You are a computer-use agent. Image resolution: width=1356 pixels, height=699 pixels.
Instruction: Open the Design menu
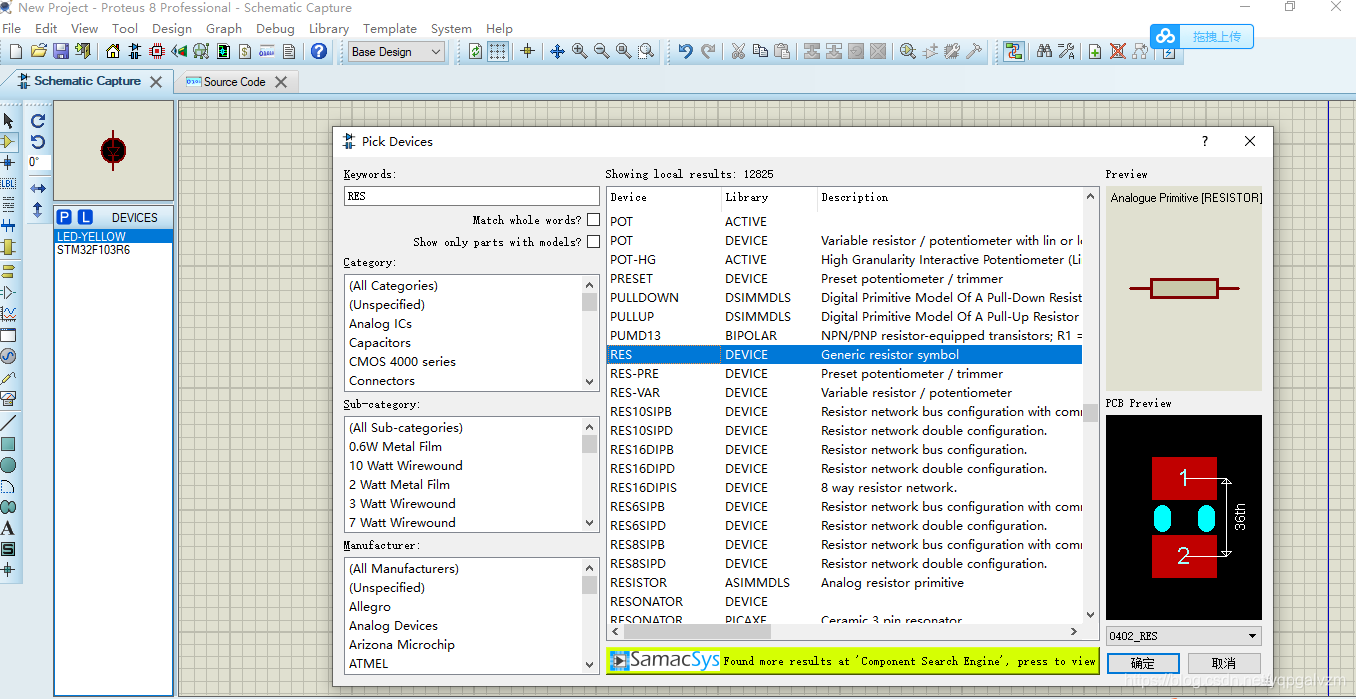(x=172, y=28)
